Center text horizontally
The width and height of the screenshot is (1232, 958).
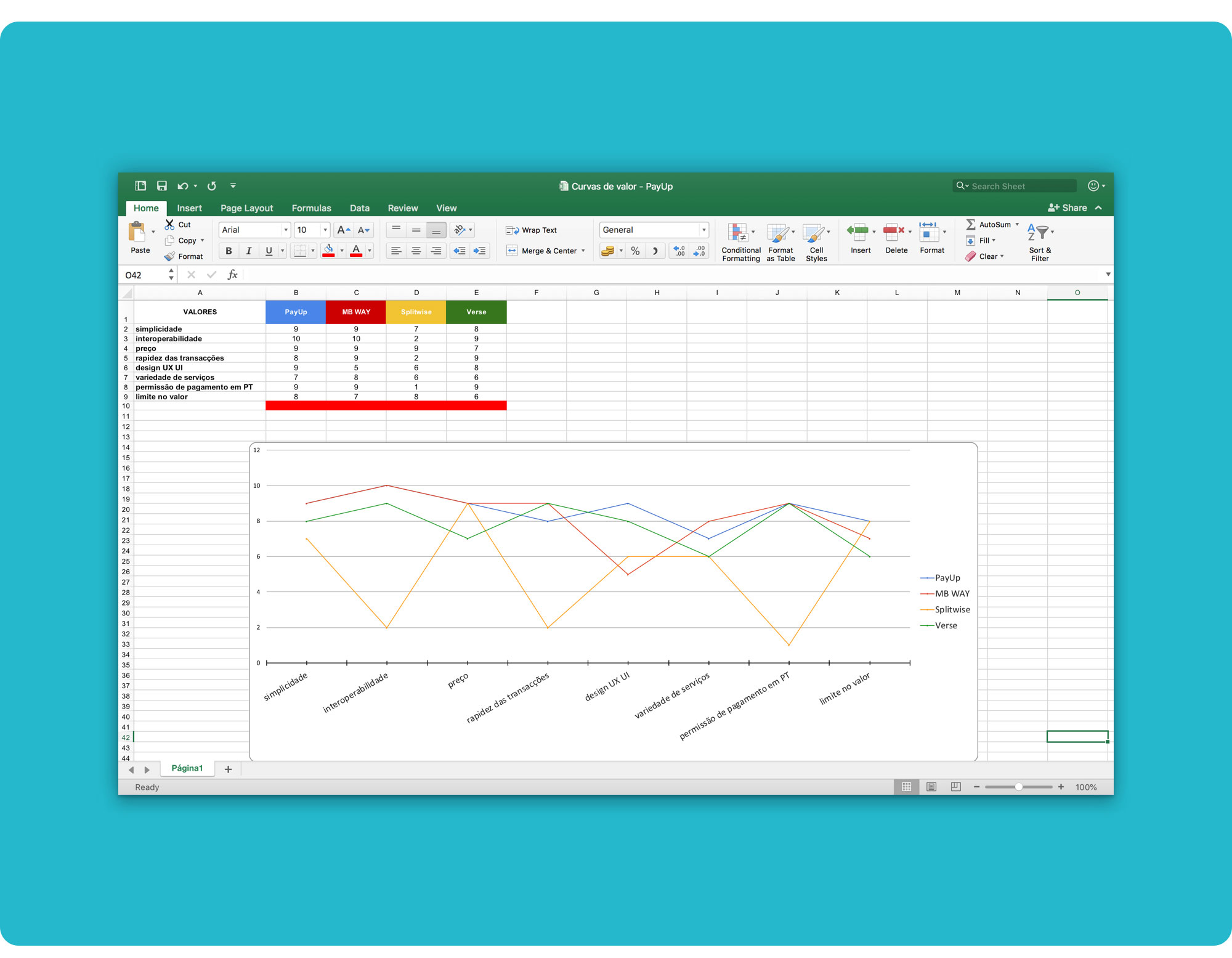[x=416, y=251]
